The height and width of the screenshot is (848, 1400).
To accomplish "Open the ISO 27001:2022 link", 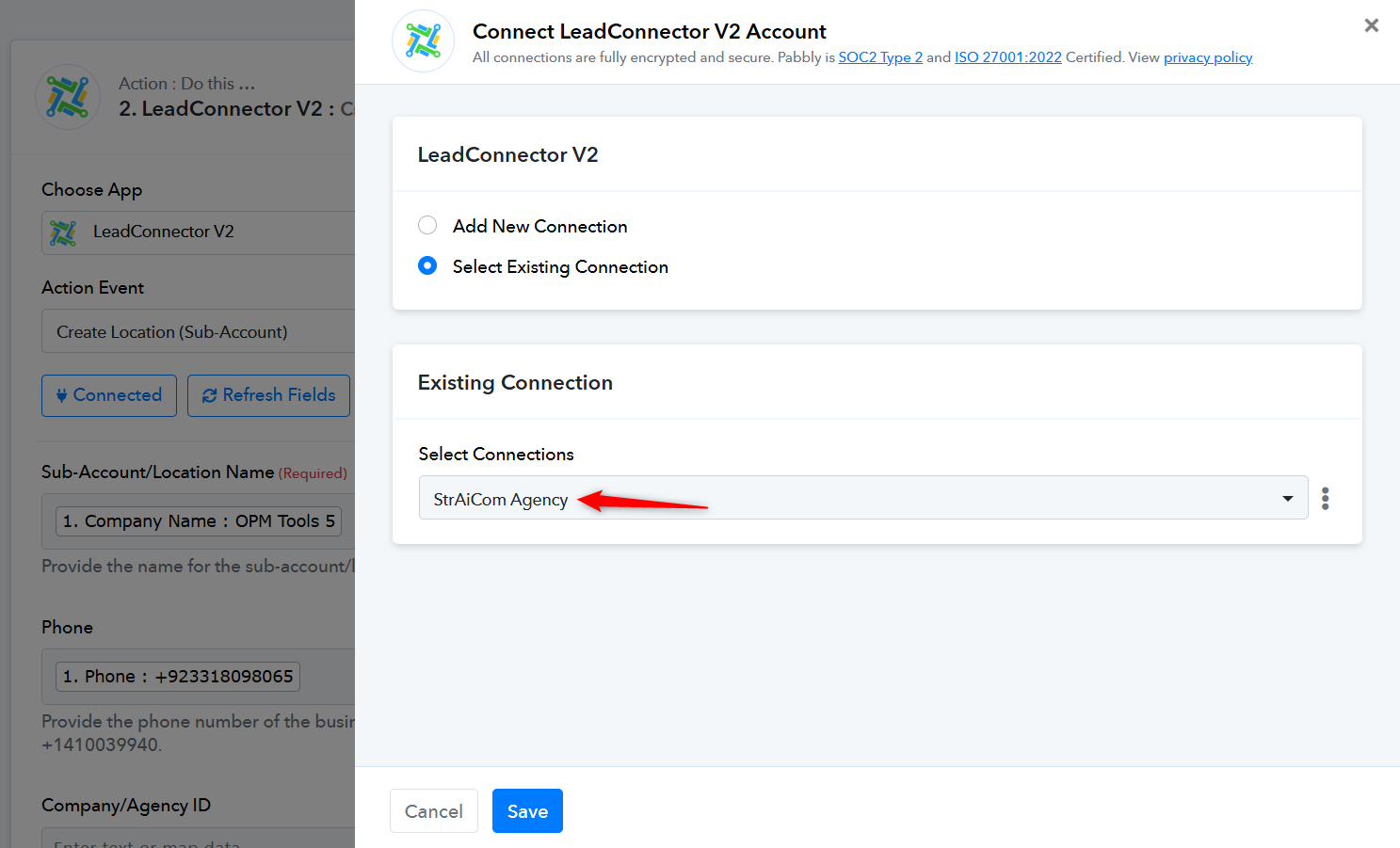I will (x=1008, y=57).
